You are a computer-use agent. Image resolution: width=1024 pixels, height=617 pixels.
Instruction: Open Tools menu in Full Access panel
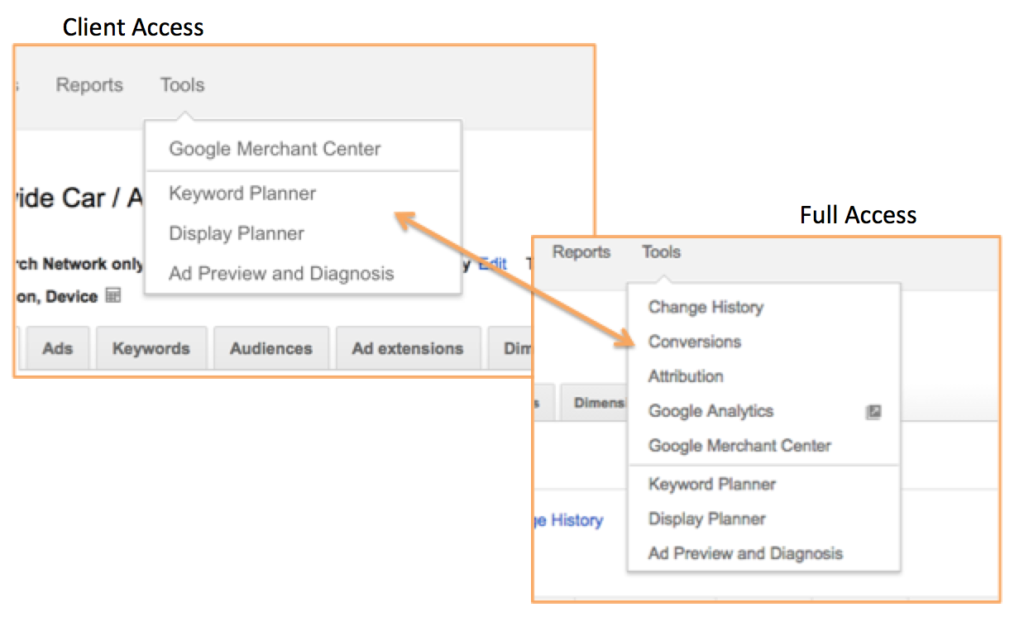click(x=661, y=252)
